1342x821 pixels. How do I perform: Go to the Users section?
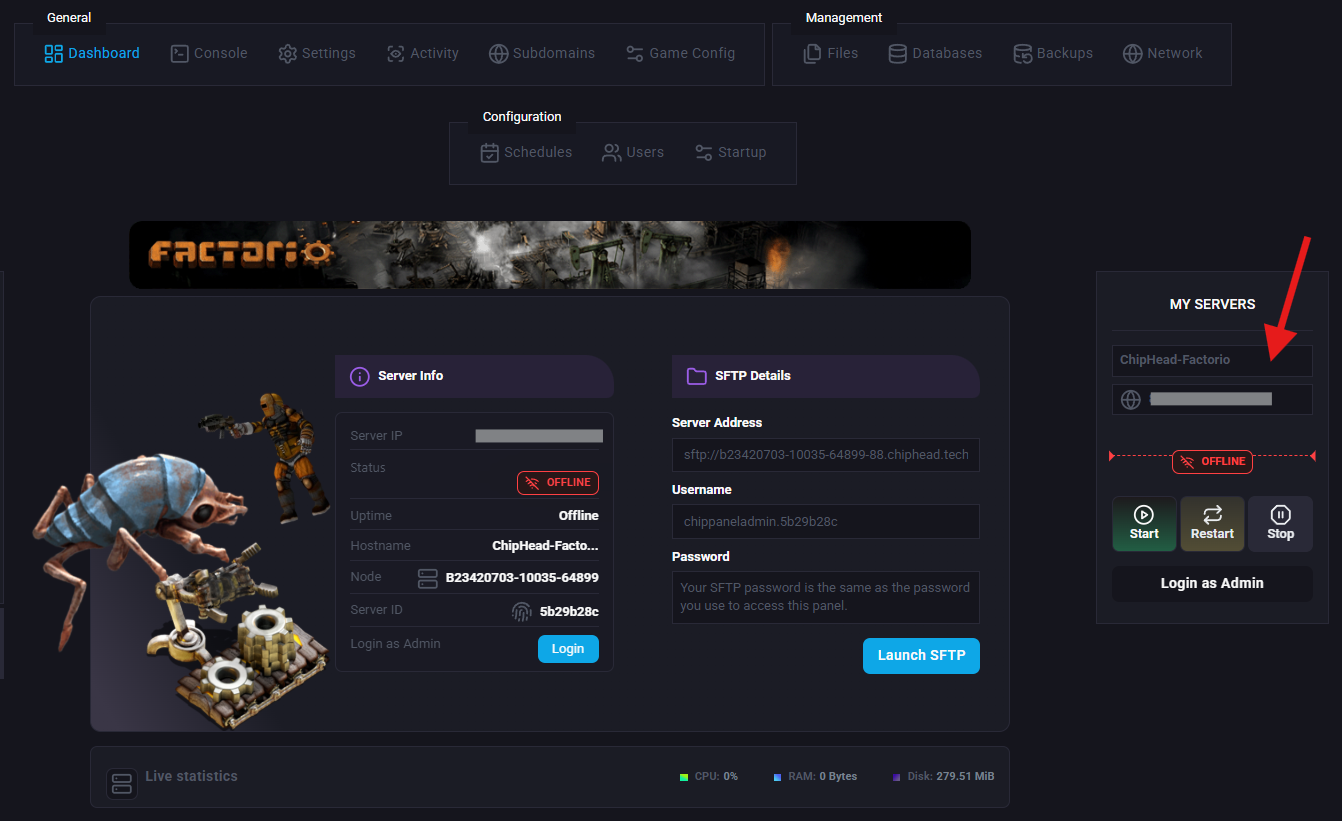tap(632, 153)
